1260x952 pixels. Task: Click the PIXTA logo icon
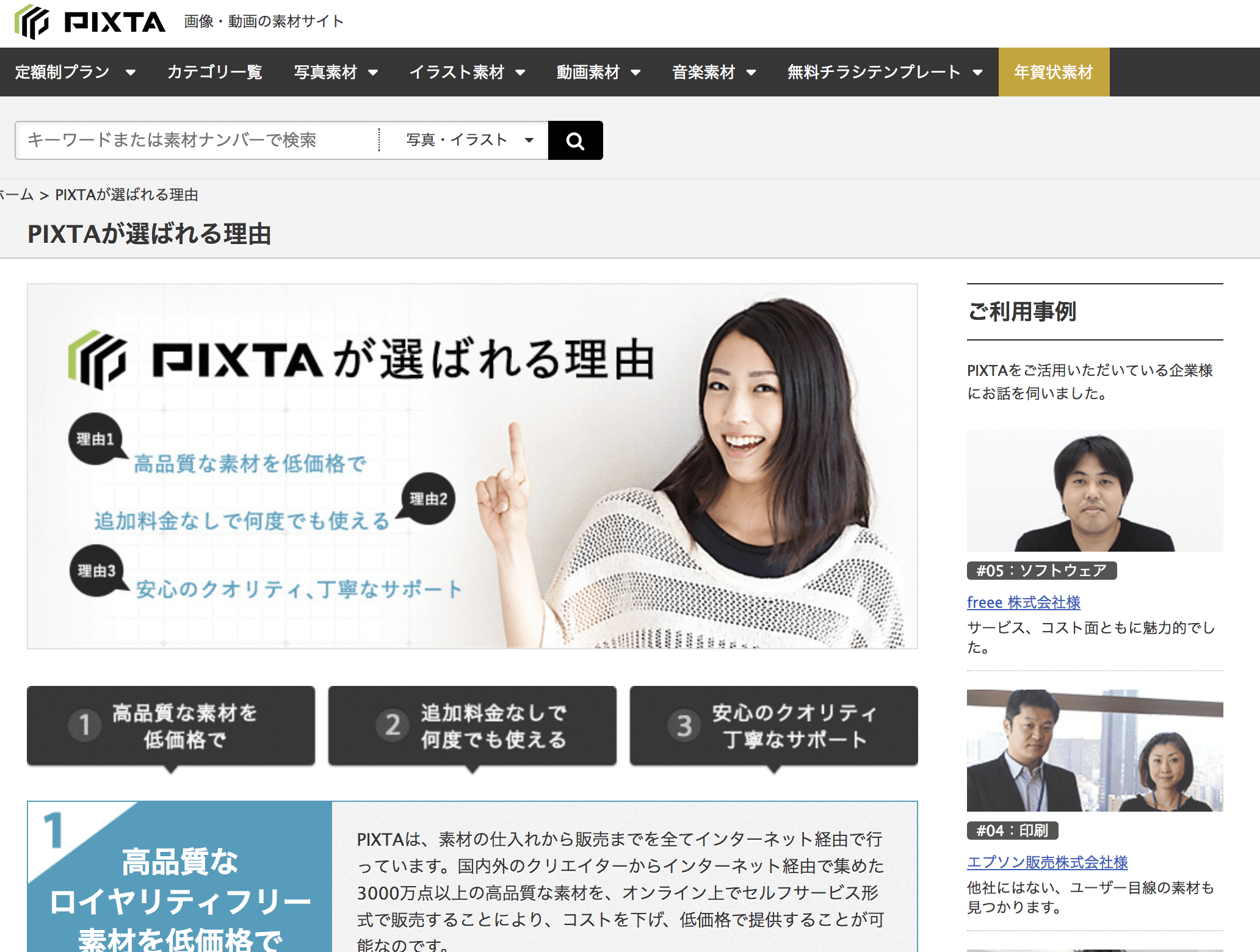pyautogui.click(x=34, y=22)
